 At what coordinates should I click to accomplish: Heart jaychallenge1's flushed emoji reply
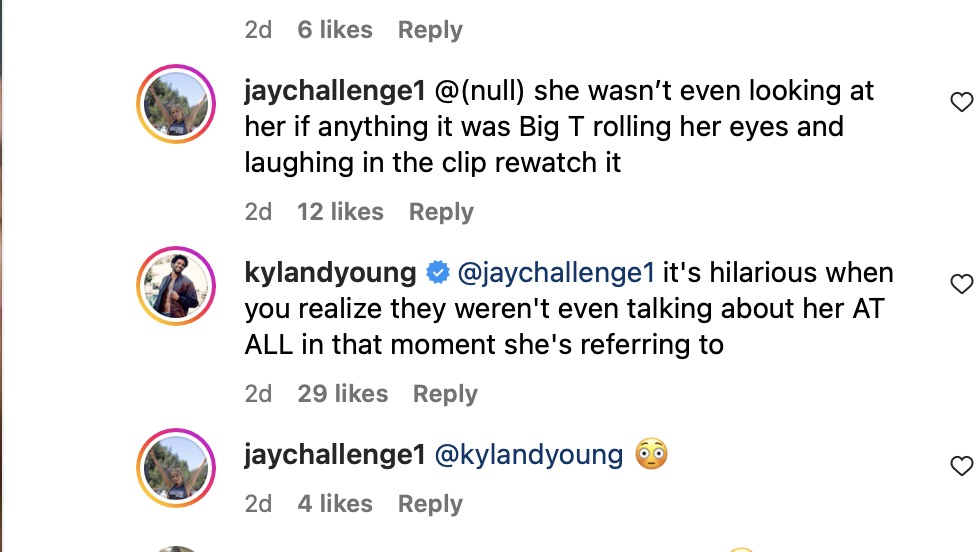pos(960,466)
